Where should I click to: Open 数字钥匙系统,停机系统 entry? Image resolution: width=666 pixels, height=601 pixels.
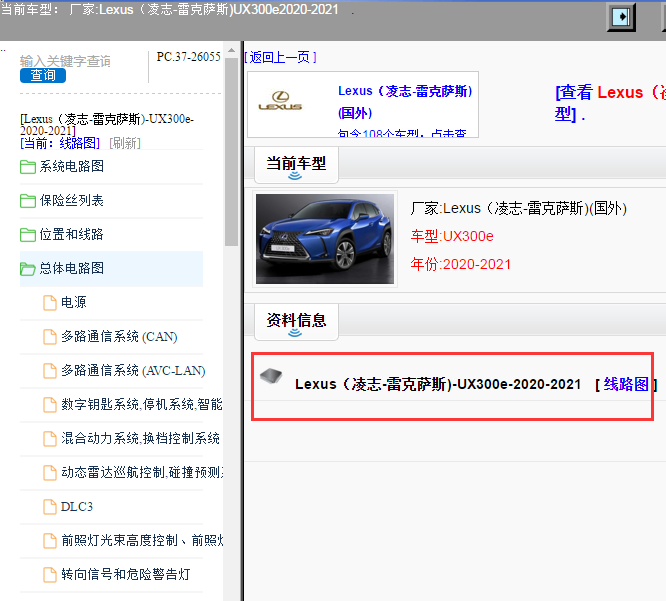142,404
